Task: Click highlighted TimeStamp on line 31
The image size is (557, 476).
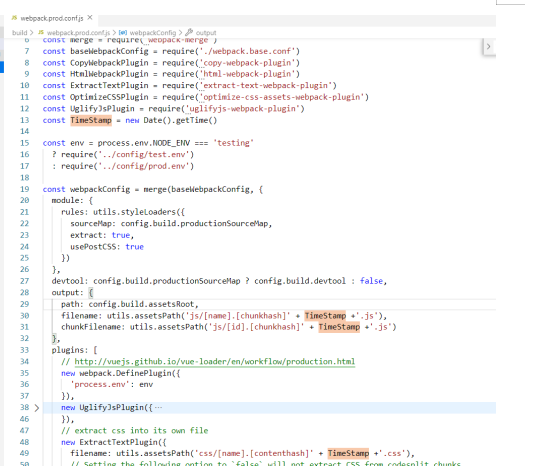Action: point(339,327)
